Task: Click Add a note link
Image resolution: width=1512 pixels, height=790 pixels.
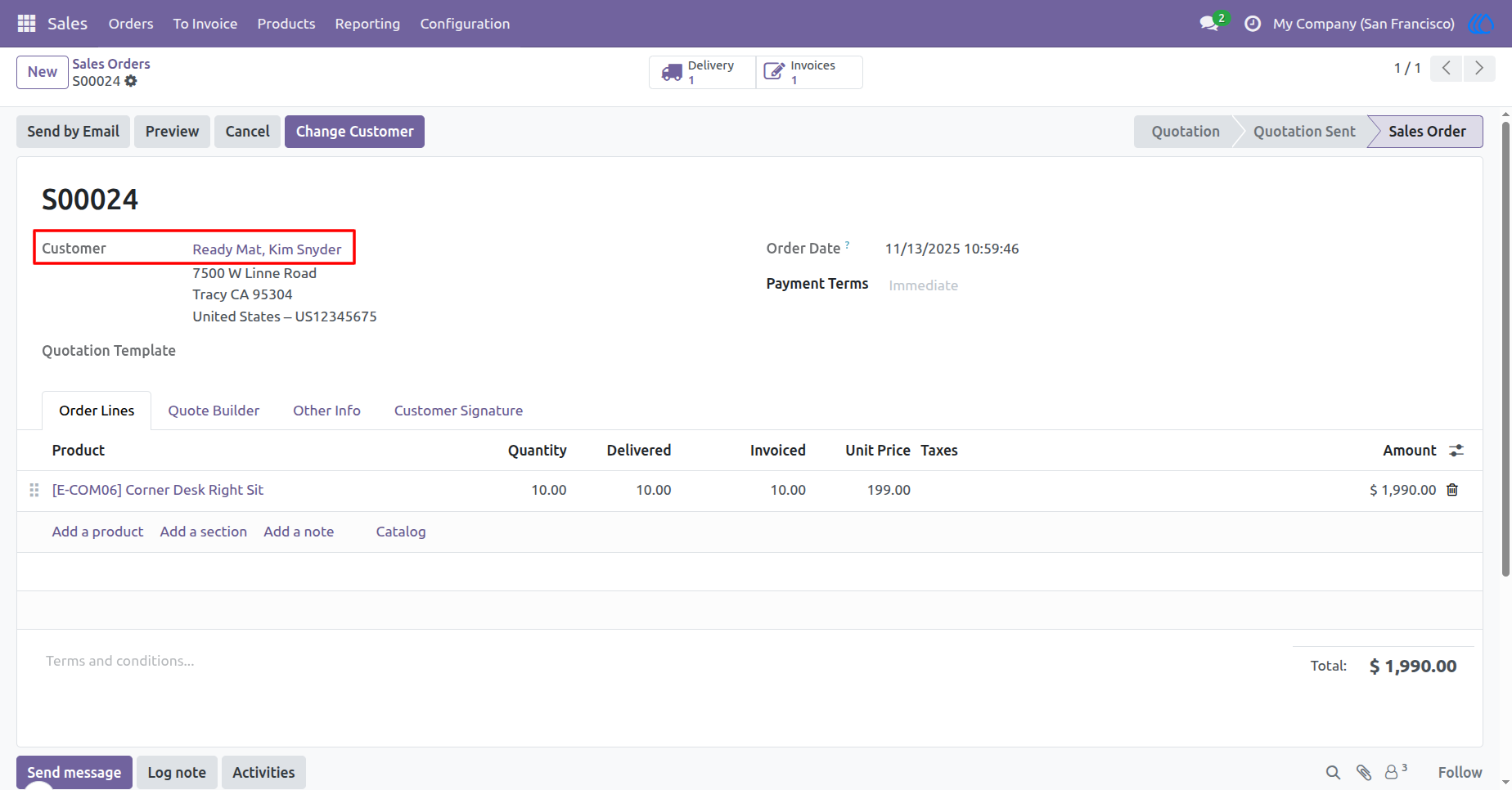Action: coord(299,532)
